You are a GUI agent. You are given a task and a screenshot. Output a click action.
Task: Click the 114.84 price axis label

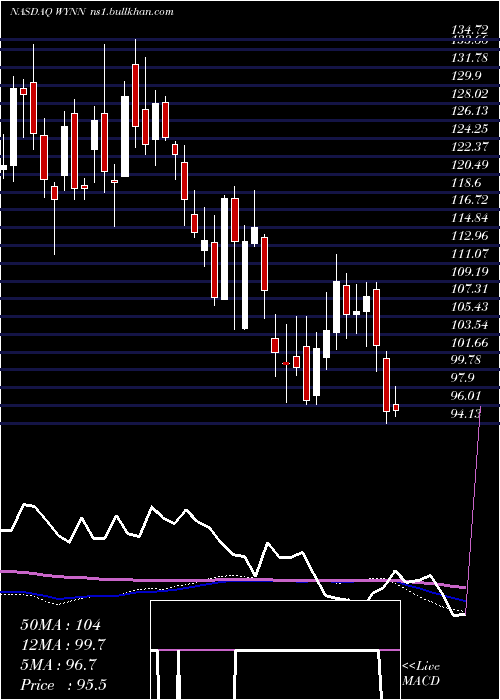click(x=470, y=218)
